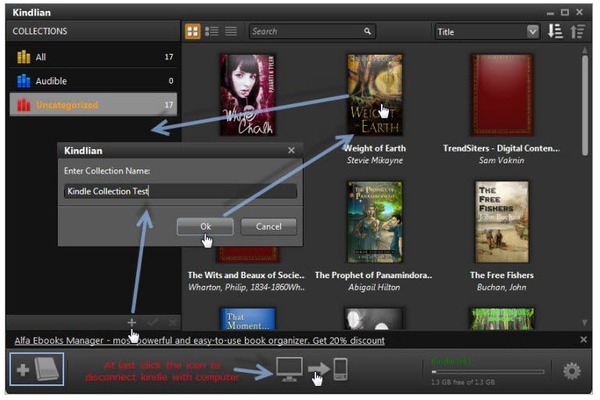Click author name Buchan, John

pos(502,287)
